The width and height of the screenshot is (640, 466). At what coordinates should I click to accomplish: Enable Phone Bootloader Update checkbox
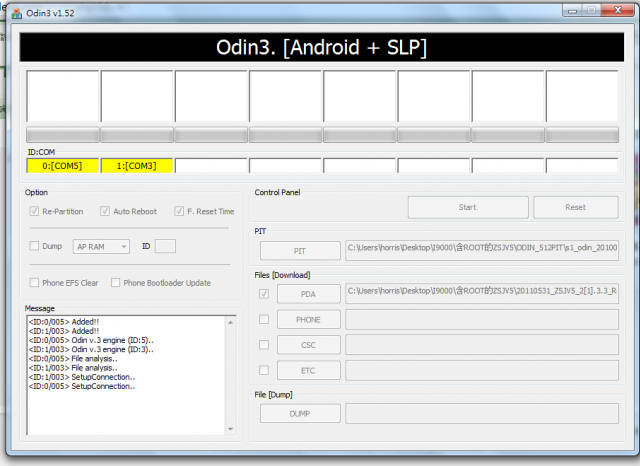[116, 283]
